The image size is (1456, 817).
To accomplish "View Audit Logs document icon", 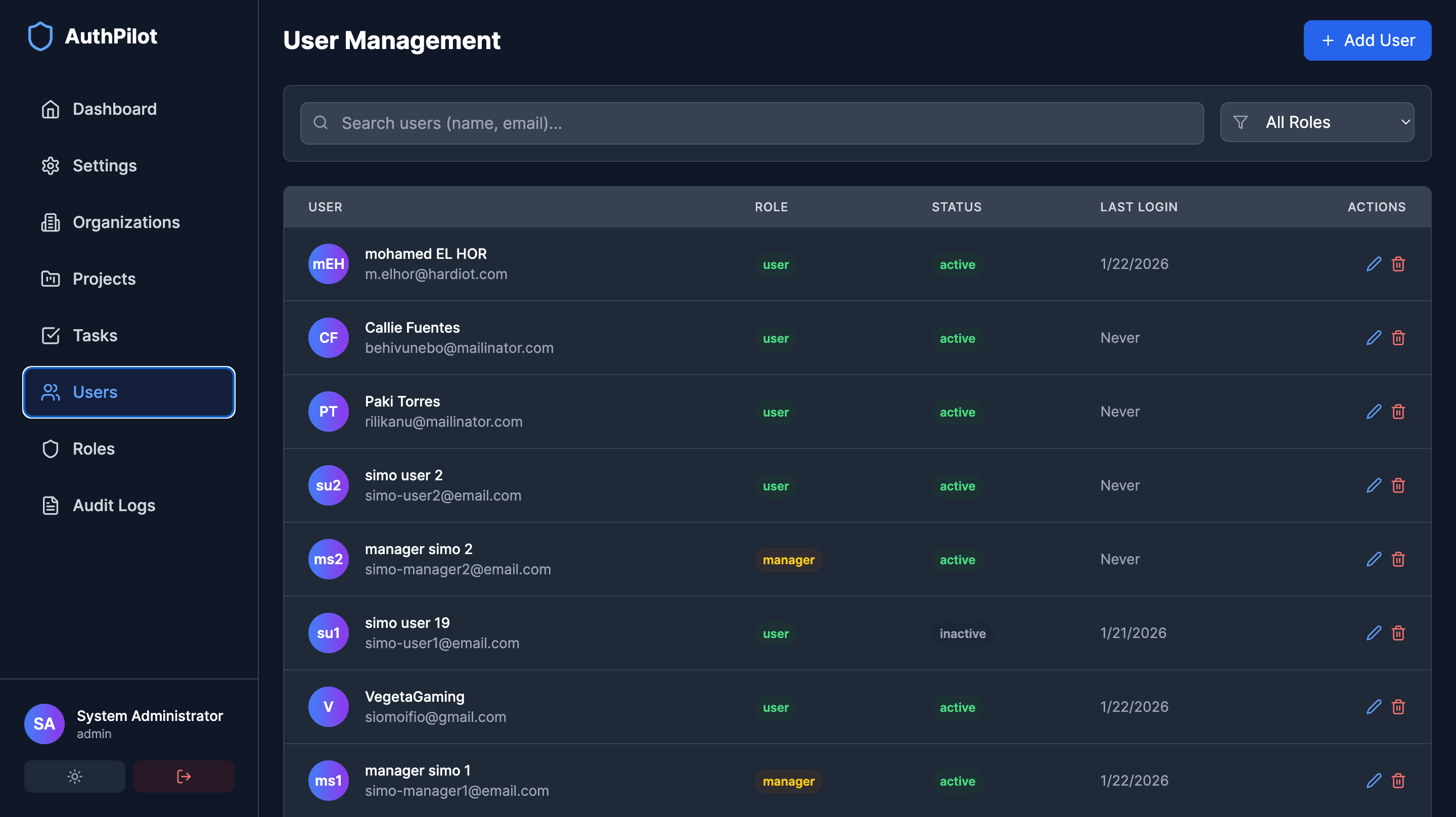I will [51, 505].
